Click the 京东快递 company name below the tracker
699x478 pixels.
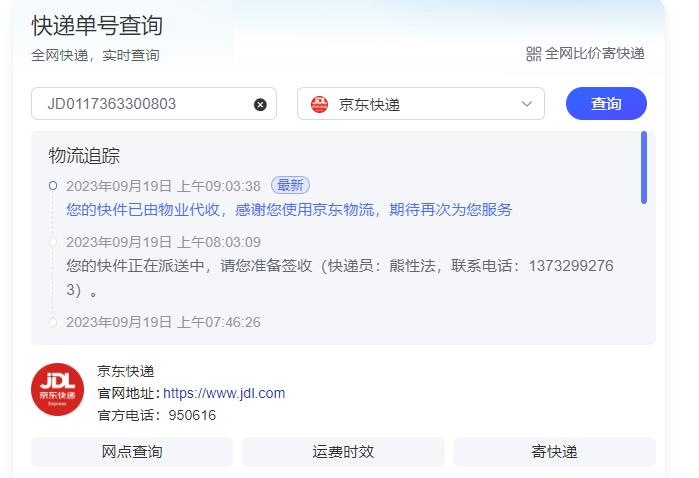[126, 371]
